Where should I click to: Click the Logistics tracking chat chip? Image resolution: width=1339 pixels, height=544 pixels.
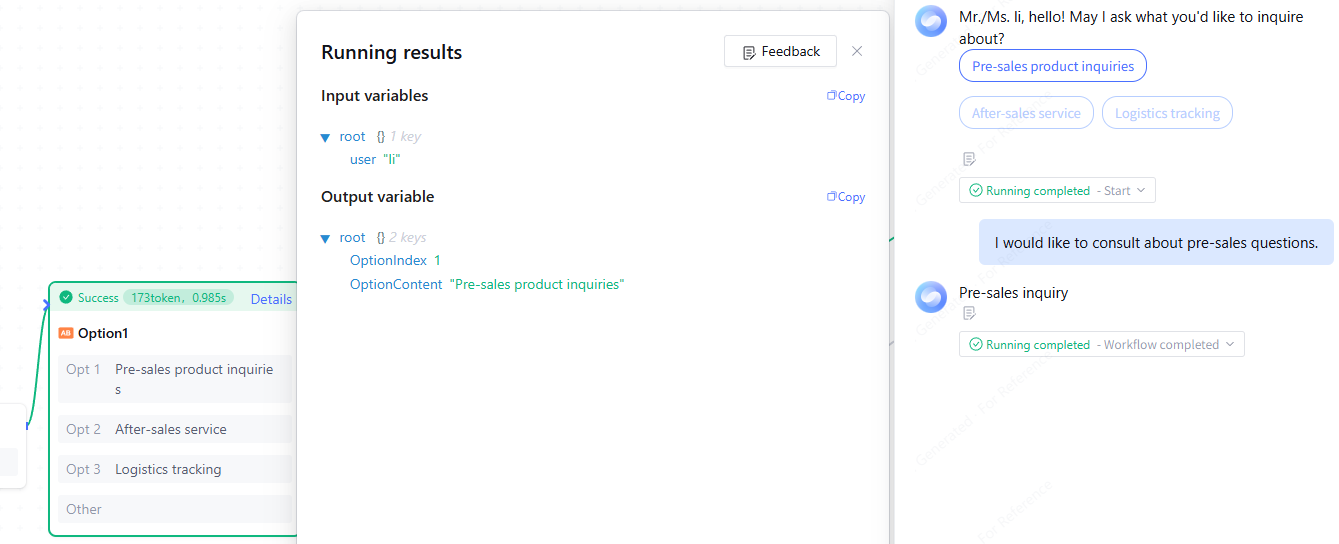(x=1167, y=113)
